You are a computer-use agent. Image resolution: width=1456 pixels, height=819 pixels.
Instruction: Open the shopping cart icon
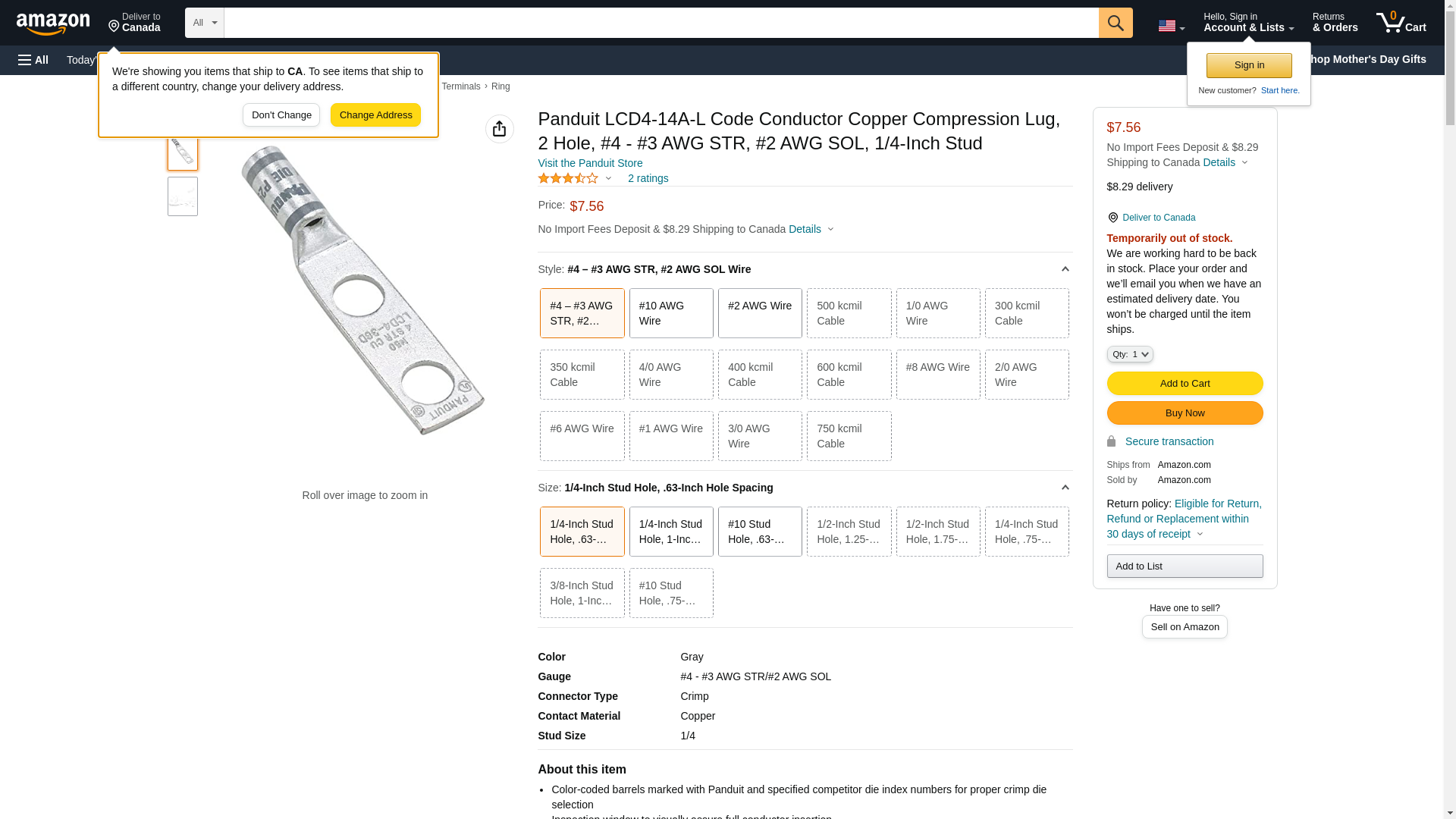[1400, 23]
